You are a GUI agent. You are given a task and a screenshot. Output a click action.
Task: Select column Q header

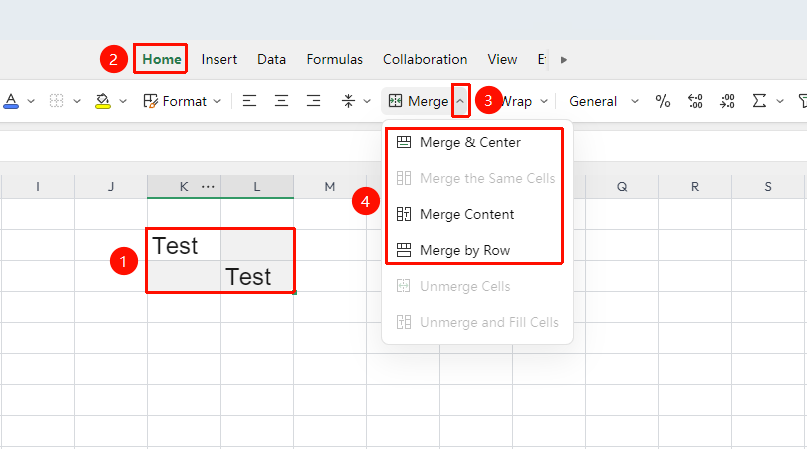622,186
